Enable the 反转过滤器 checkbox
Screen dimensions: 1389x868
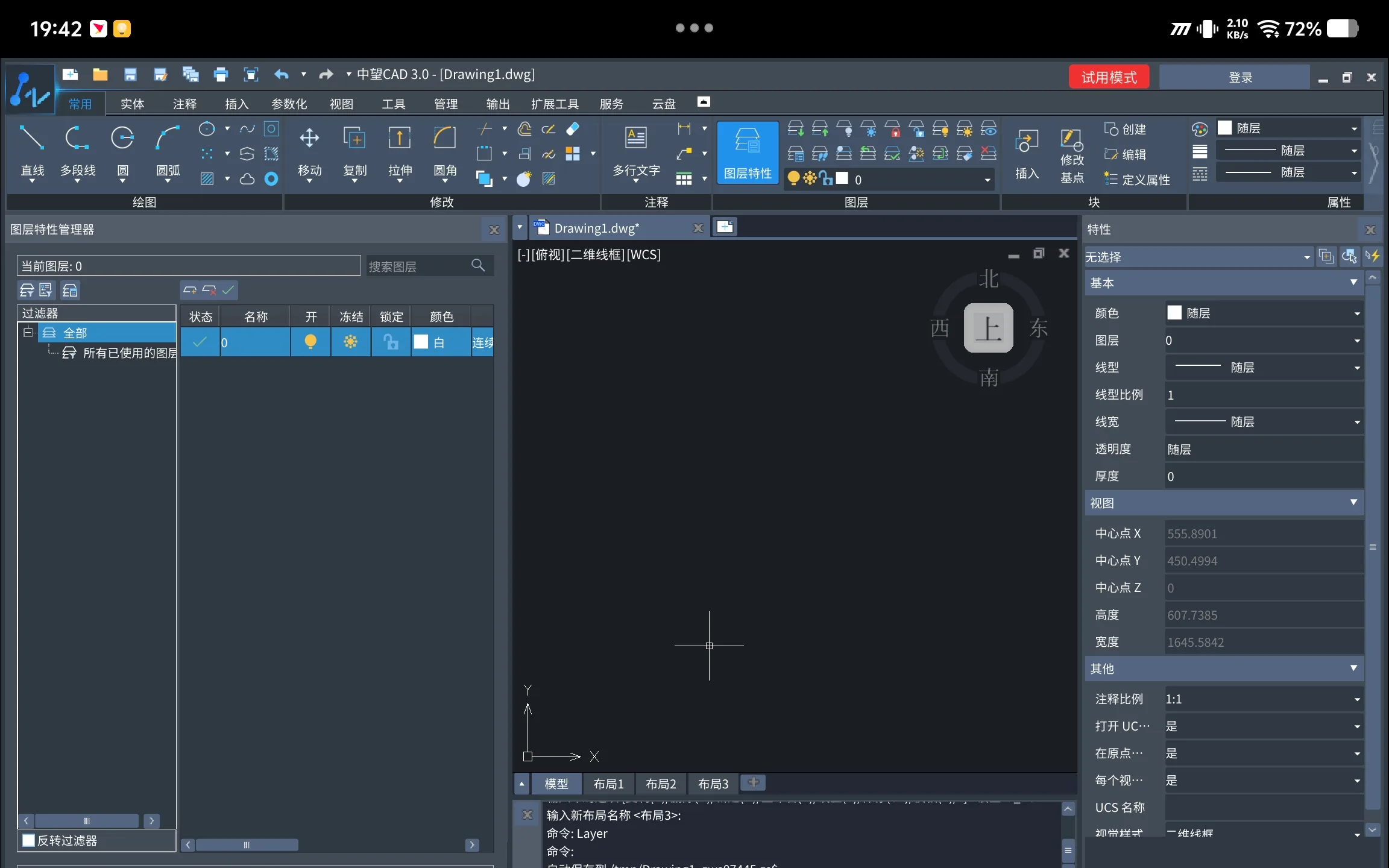[x=28, y=840]
